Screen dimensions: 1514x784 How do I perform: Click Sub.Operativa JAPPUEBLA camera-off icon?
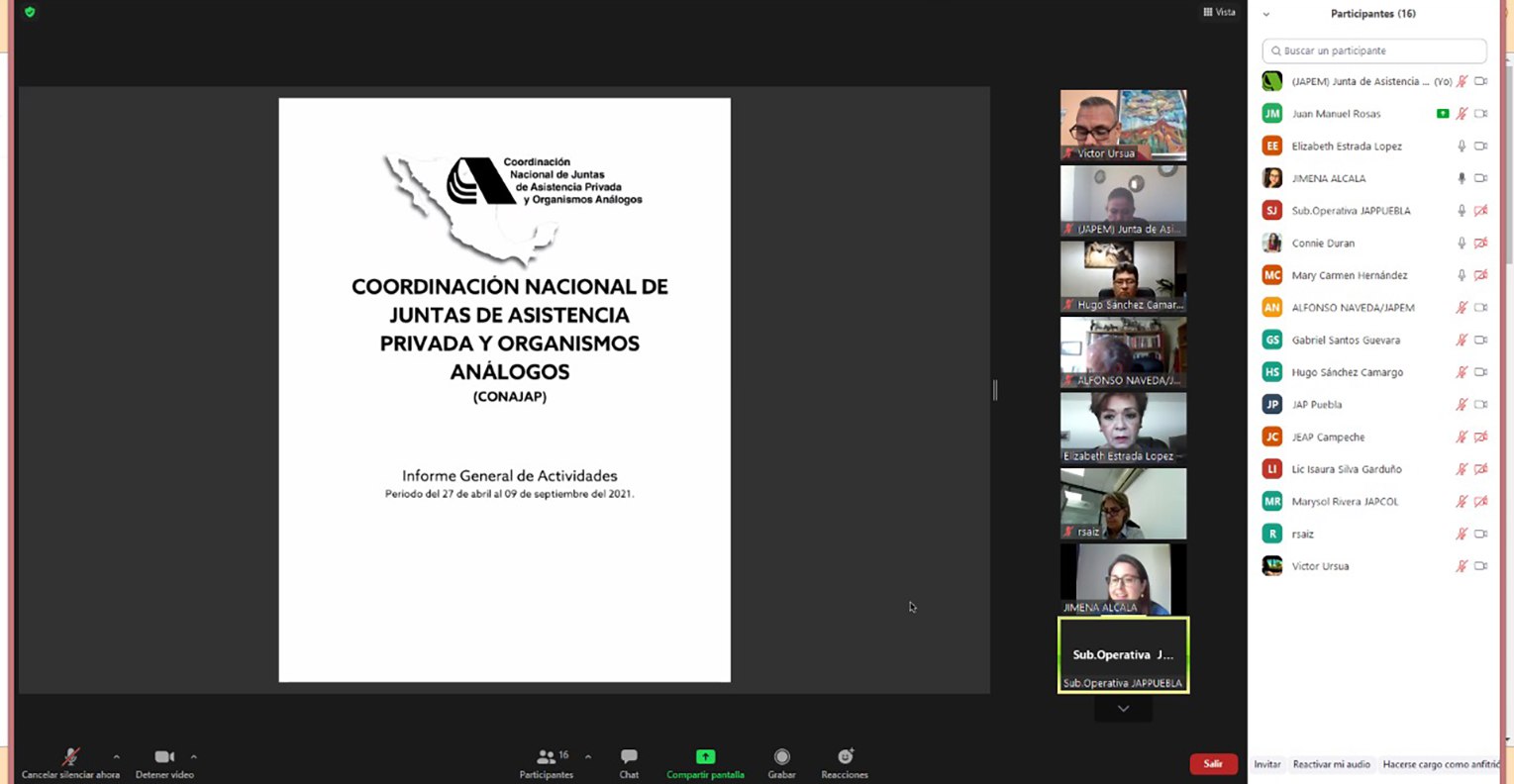point(1481,211)
